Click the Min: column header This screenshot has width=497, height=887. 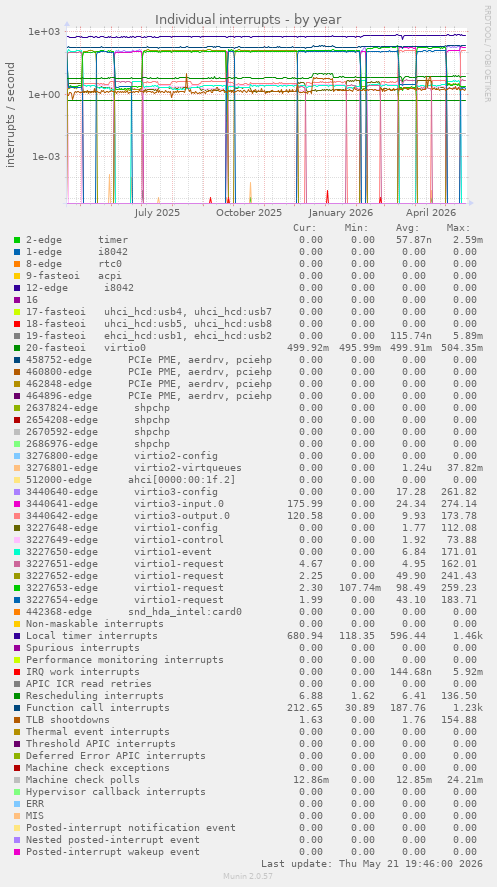[356, 228]
